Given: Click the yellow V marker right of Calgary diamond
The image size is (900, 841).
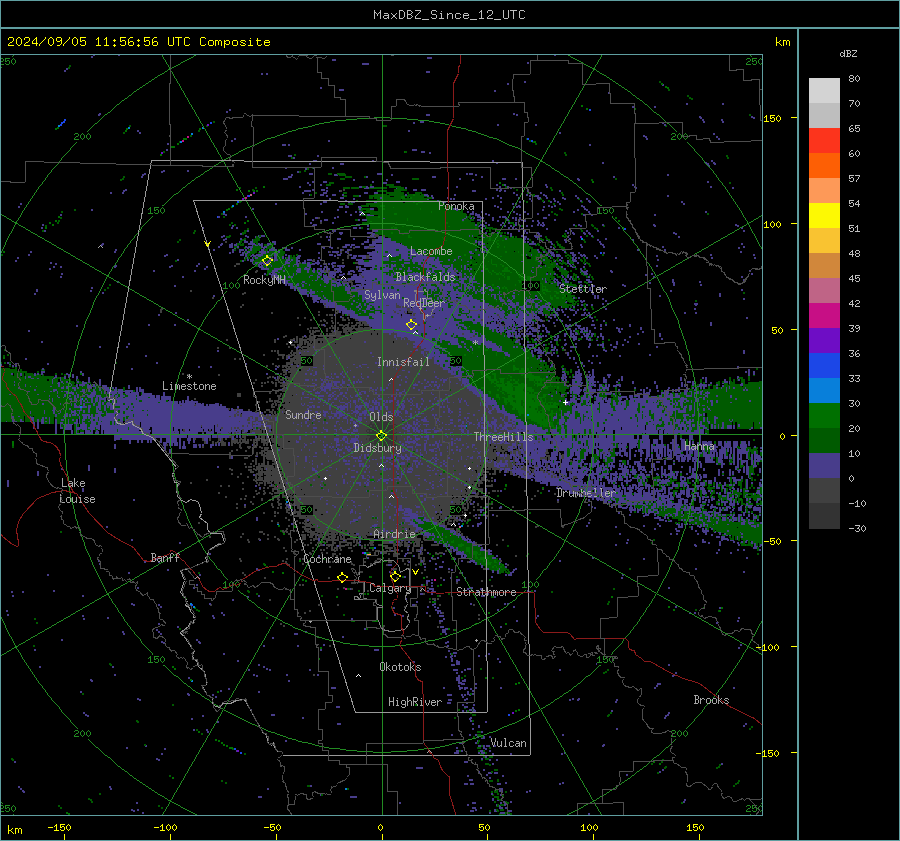Looking at the screenshot, I should (415, 572).
